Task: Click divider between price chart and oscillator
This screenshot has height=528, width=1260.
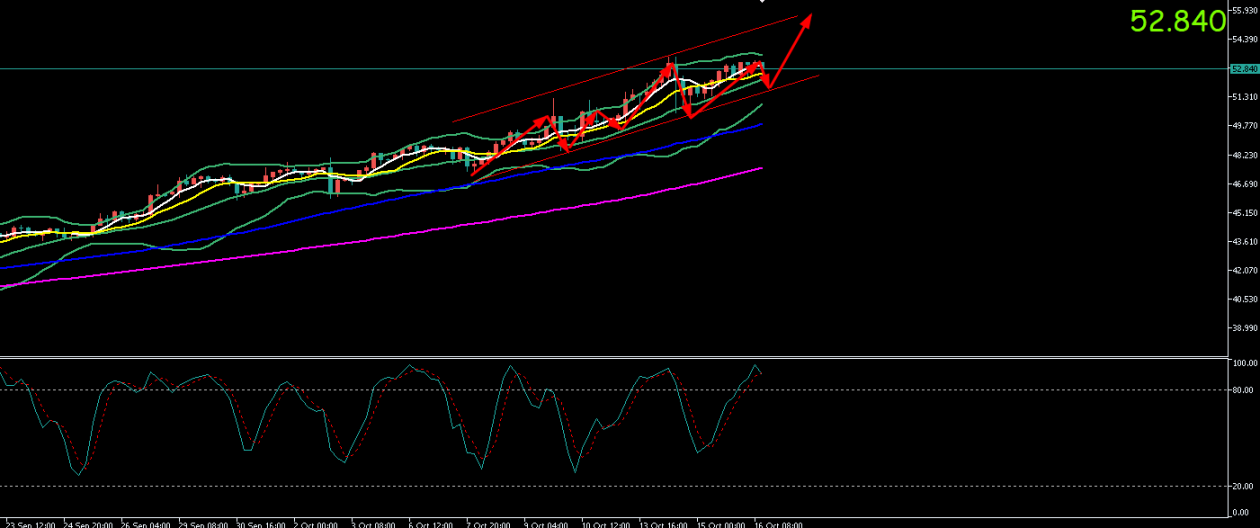Action: 600,356
